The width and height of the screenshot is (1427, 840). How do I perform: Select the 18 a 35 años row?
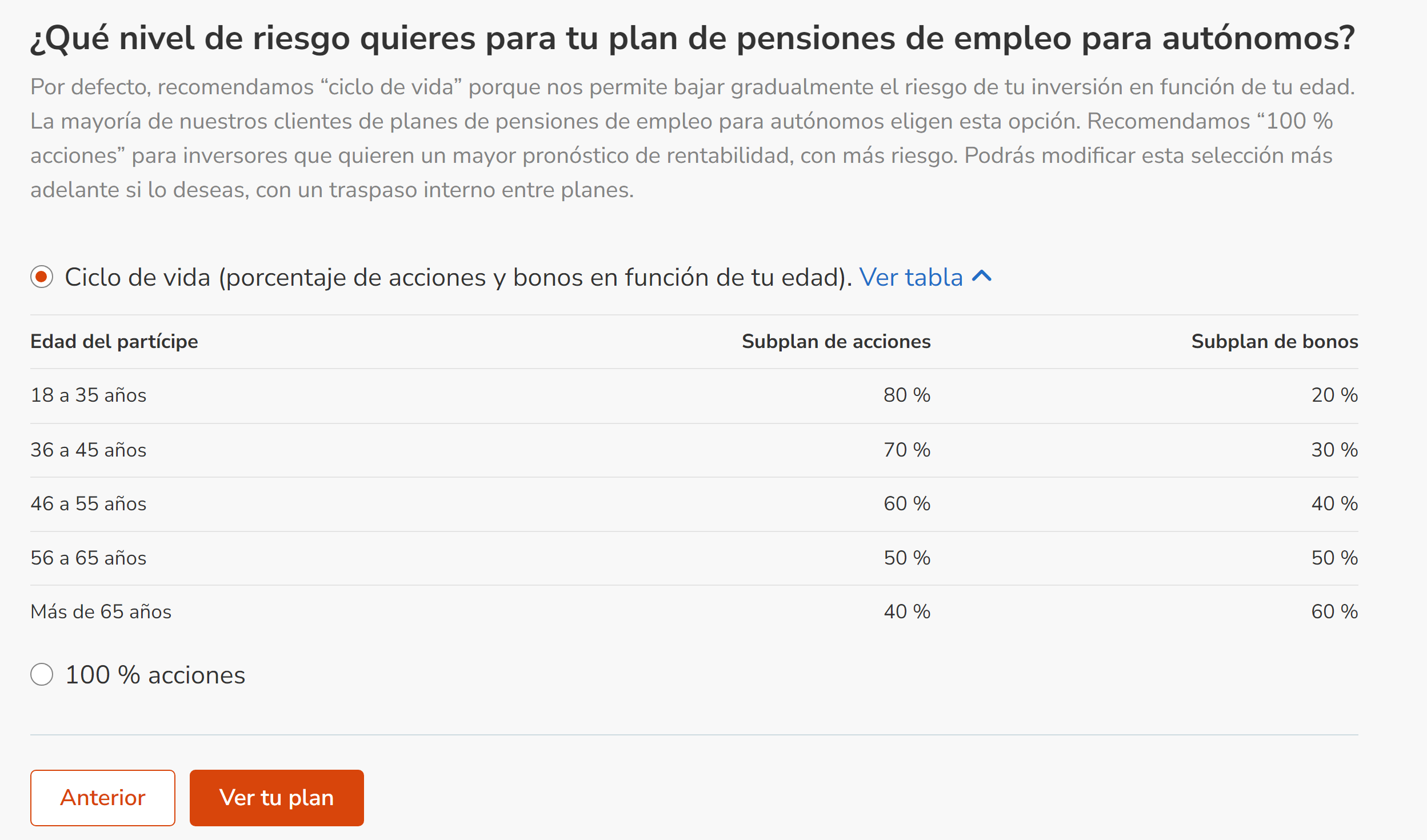[694, 395]
